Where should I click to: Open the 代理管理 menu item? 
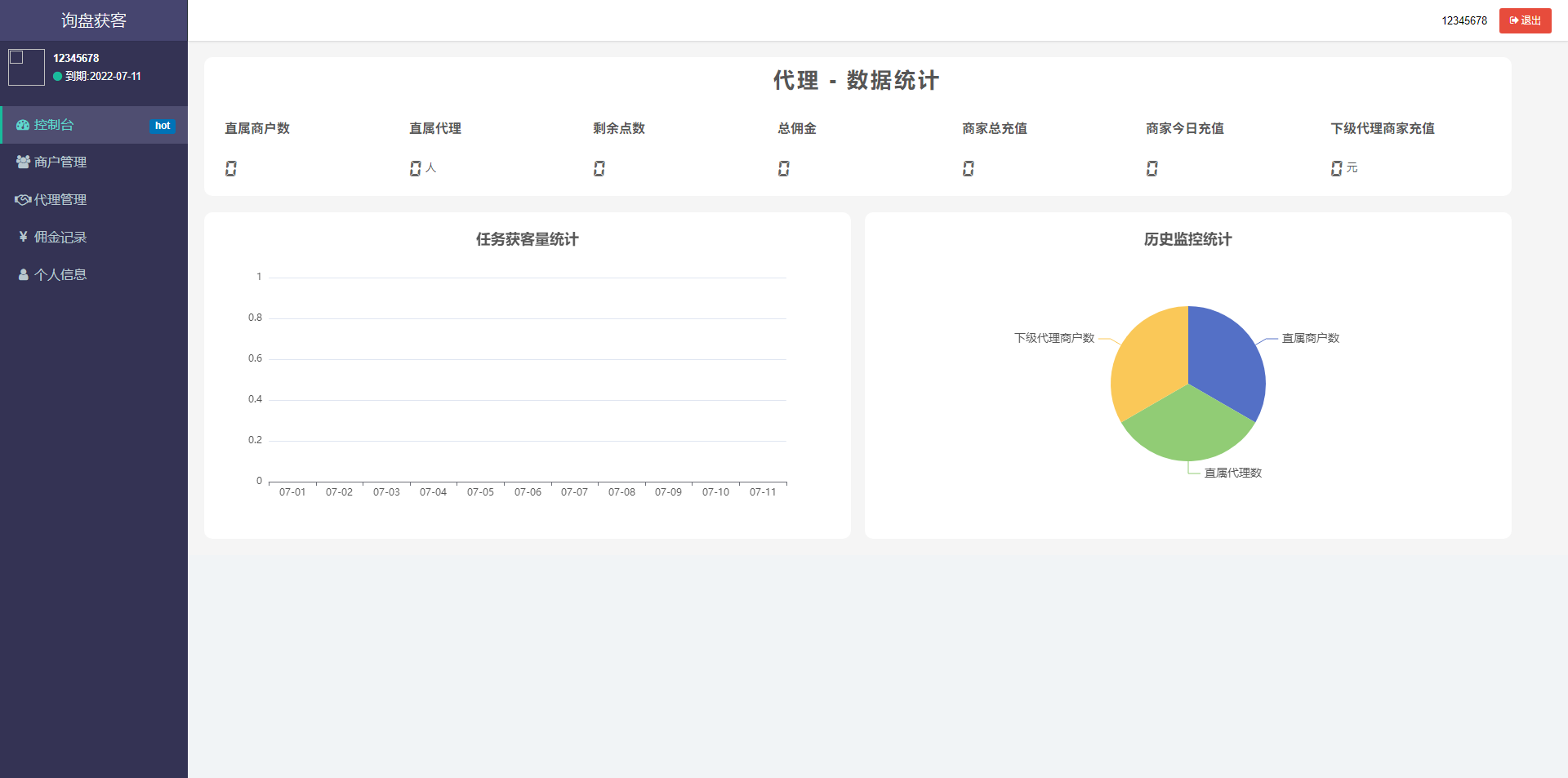60,200
